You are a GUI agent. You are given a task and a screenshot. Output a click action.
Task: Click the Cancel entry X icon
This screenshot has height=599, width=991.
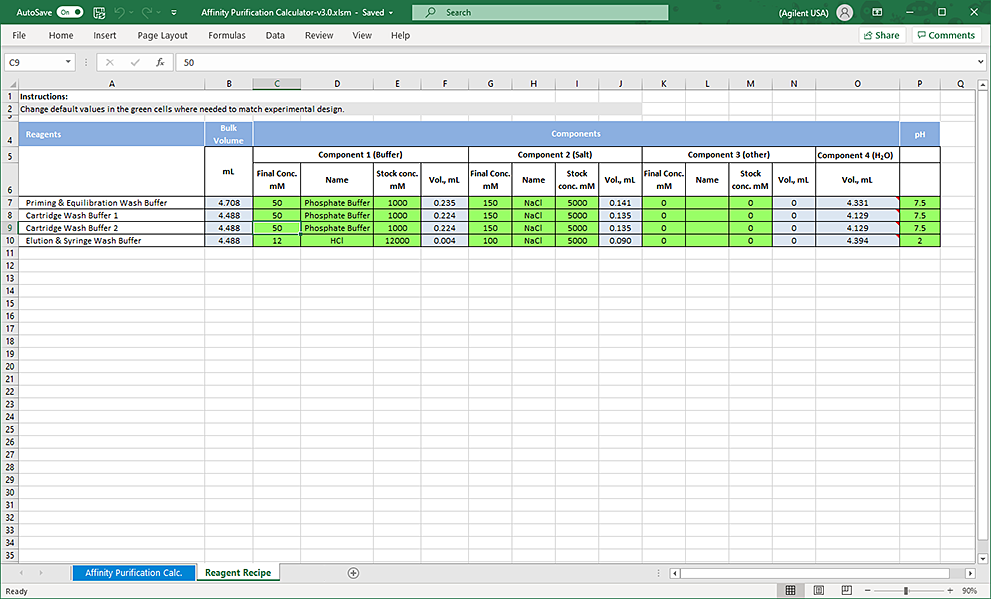coord(109,62)
